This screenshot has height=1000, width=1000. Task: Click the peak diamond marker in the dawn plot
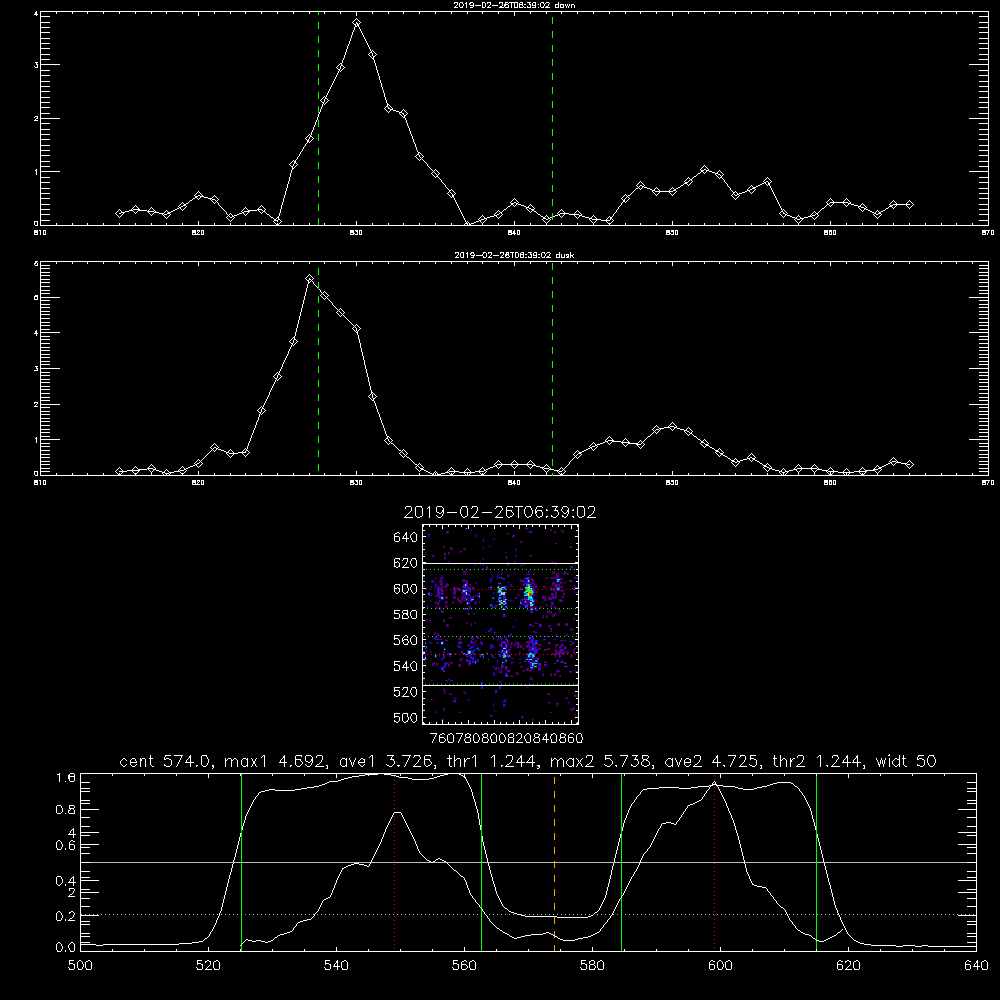[357, 22]
